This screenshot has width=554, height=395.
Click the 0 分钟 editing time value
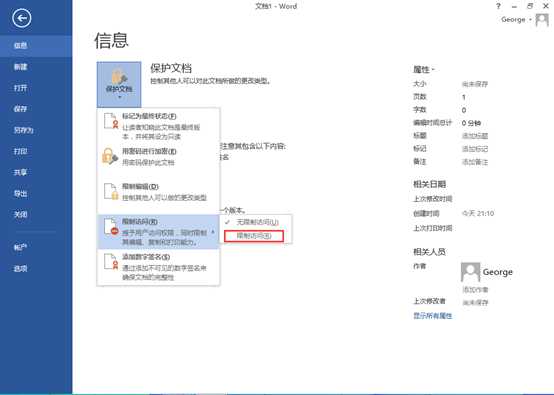471,123
